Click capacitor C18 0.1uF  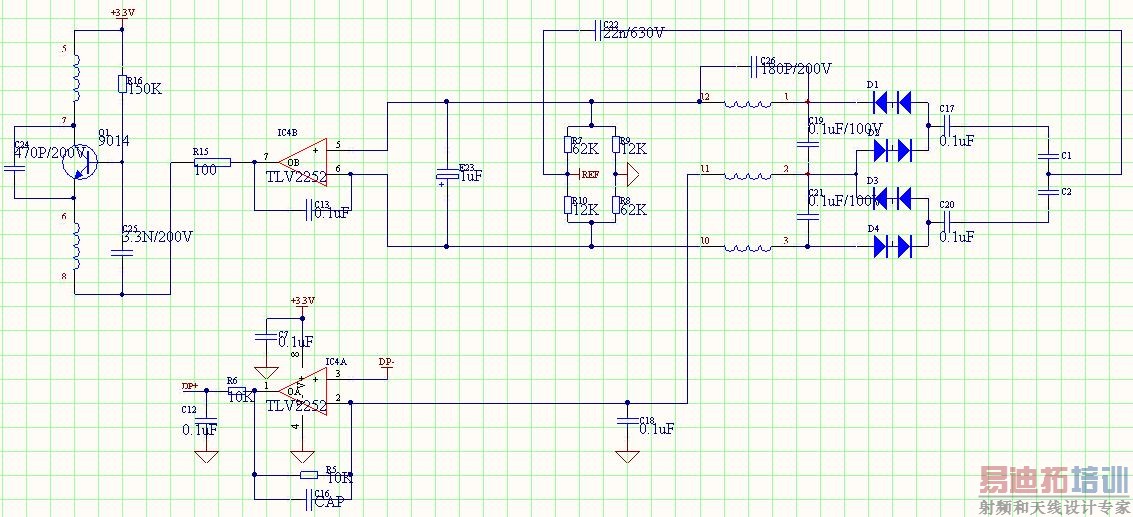(627, 422)
